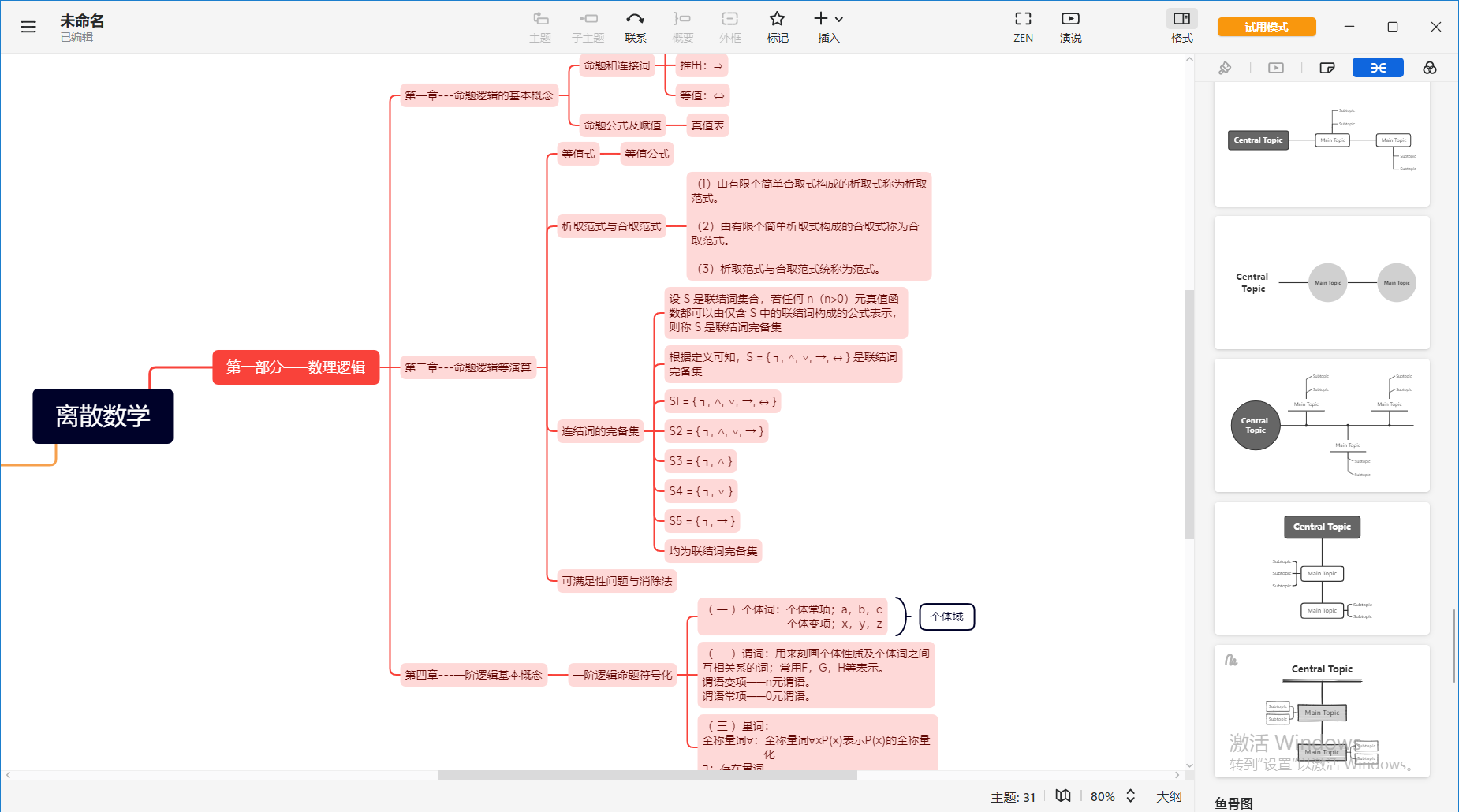Enter ZEN mode
Screen dimensions: 1459x812
(1023, 27)
